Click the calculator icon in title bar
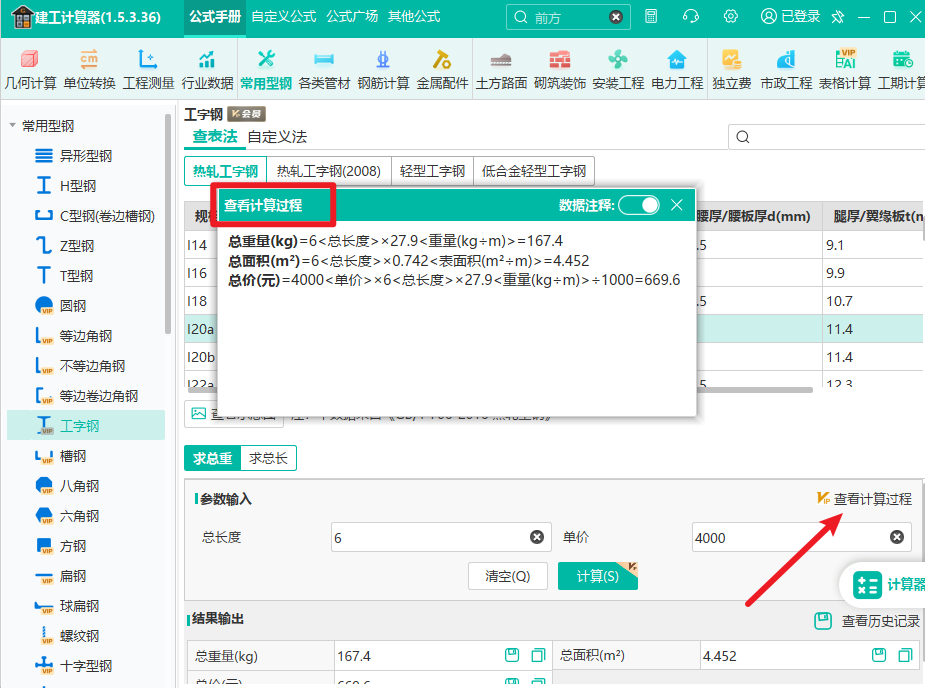Viewport: 925px width, 688px height. tap(651, 17)
